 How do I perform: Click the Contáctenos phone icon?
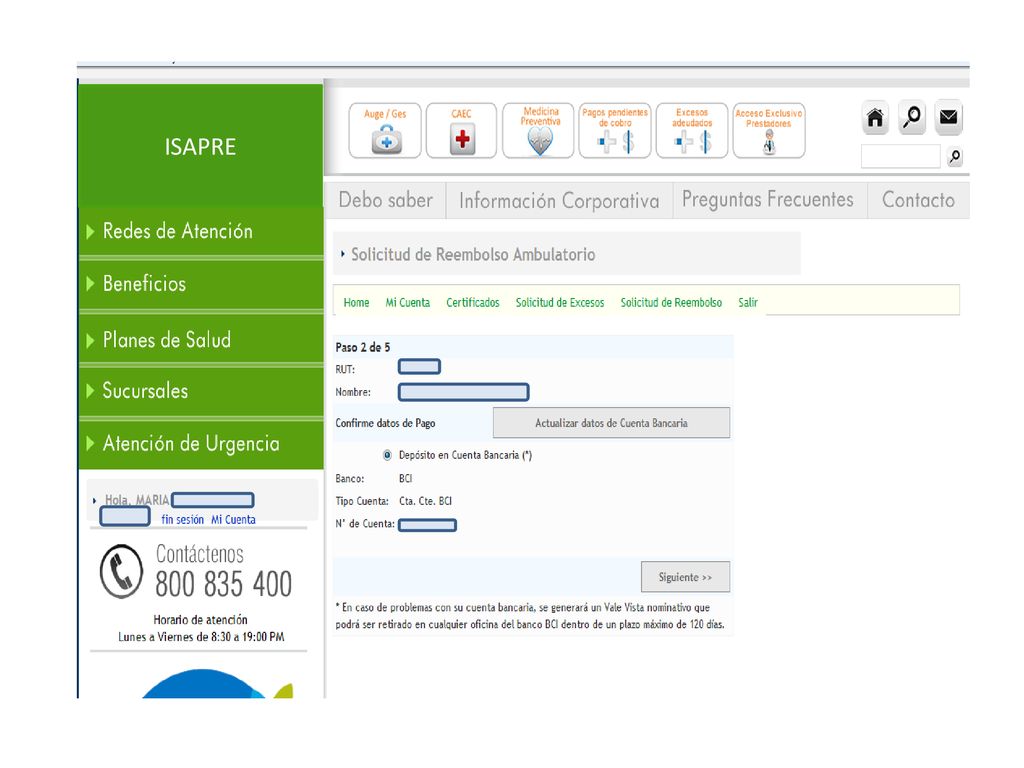(121, 571)
